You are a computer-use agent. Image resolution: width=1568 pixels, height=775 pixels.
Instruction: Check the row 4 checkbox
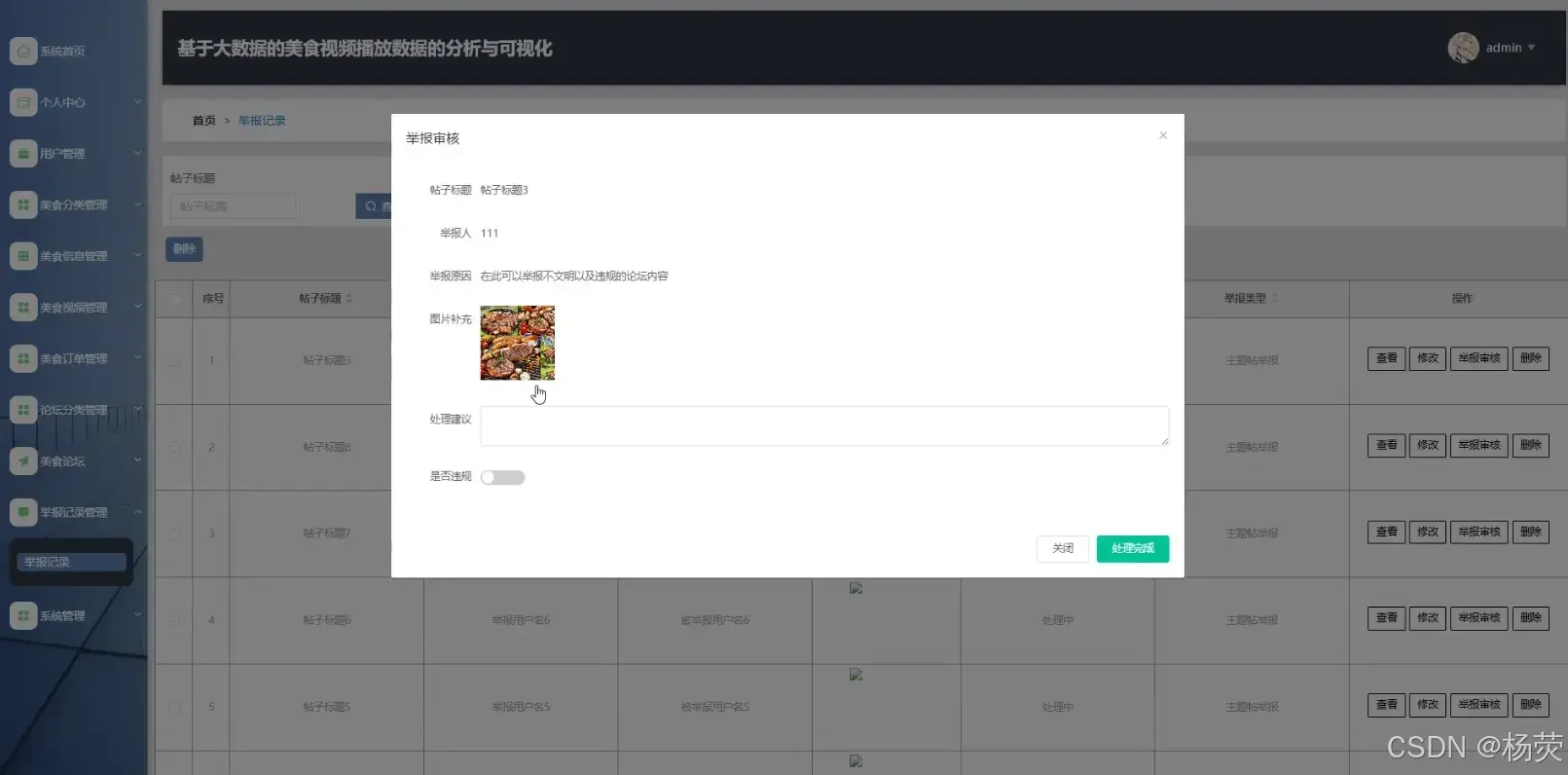[175, 620]
